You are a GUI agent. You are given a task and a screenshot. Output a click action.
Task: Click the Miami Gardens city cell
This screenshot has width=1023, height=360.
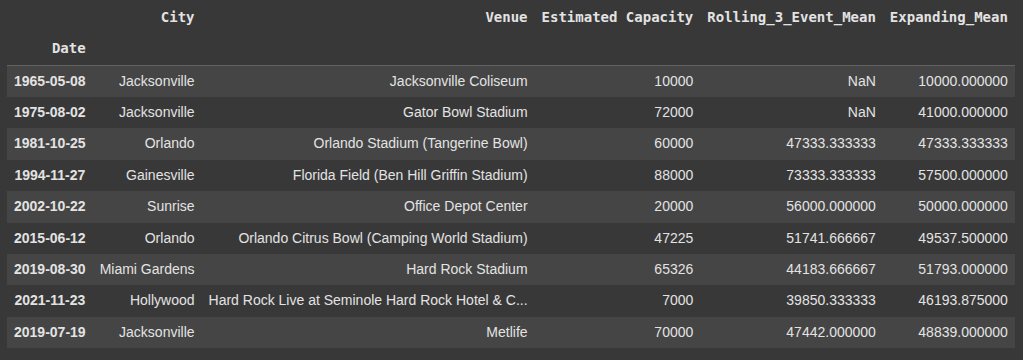tap(147, 269)
